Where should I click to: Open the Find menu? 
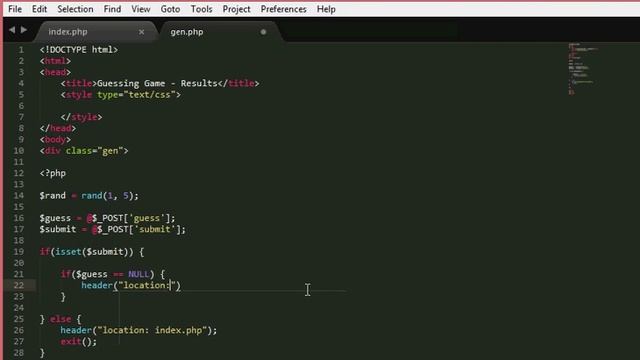[112, 9]
